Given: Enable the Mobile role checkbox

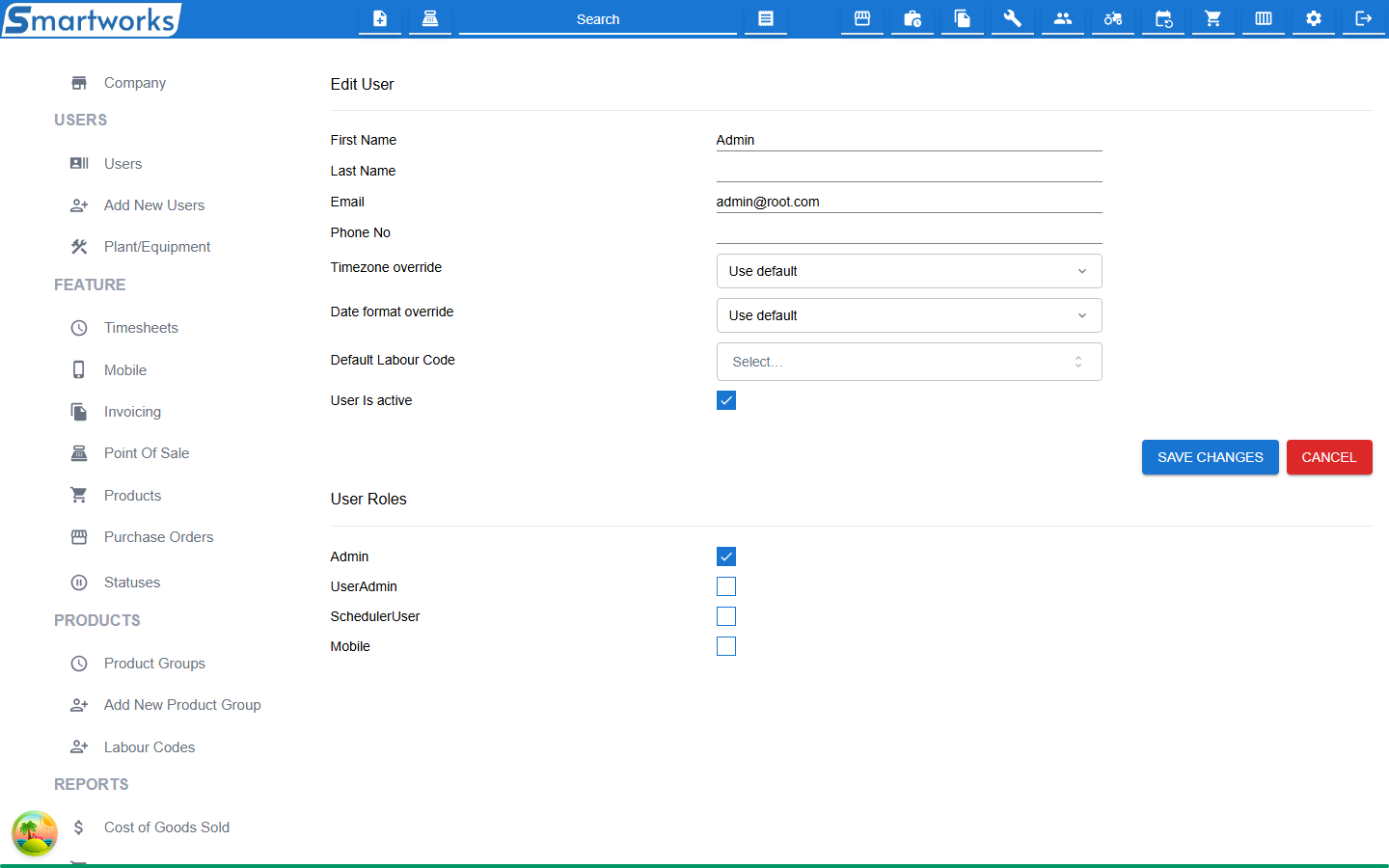Looking at the screenshot, I should click(x=726, y=646).
